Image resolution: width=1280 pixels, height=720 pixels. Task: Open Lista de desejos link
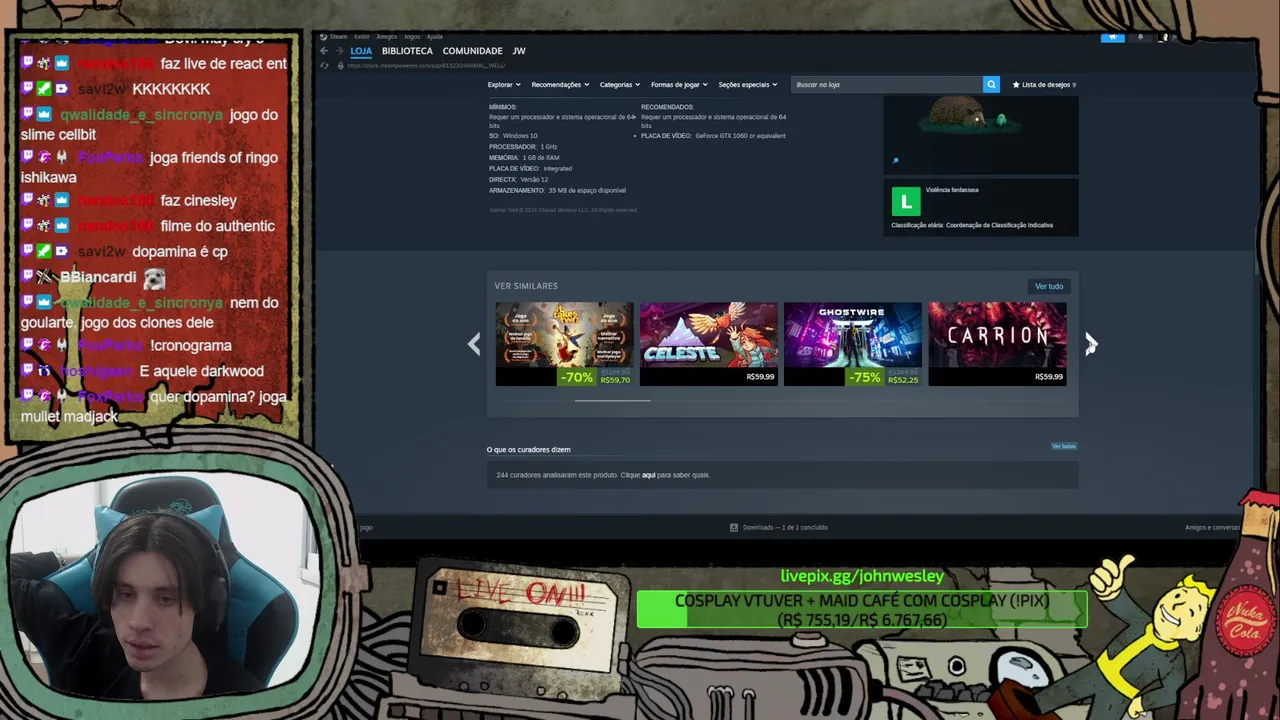click(x=1044, y=85)
